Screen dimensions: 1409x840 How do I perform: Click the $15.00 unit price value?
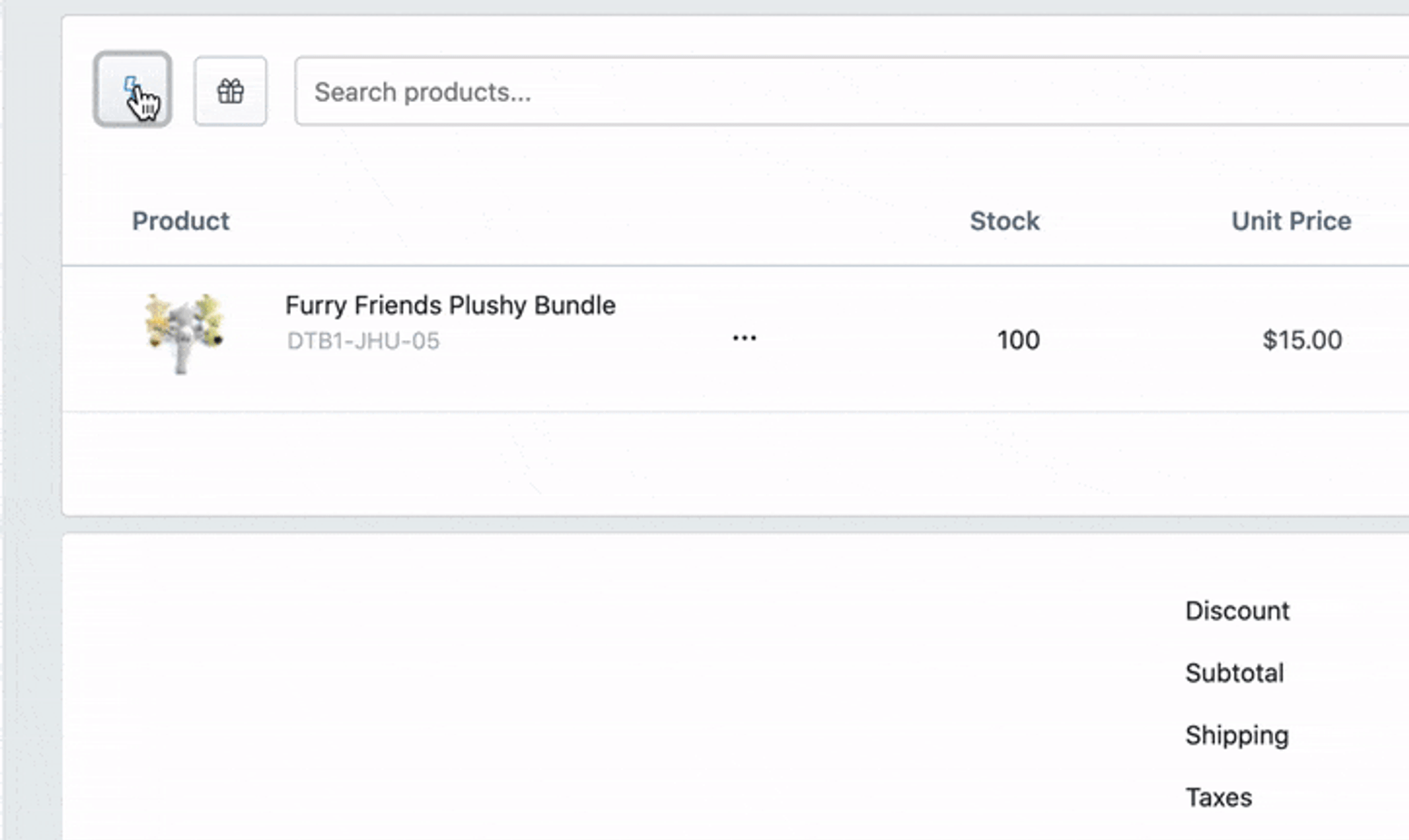[1301, 340]
